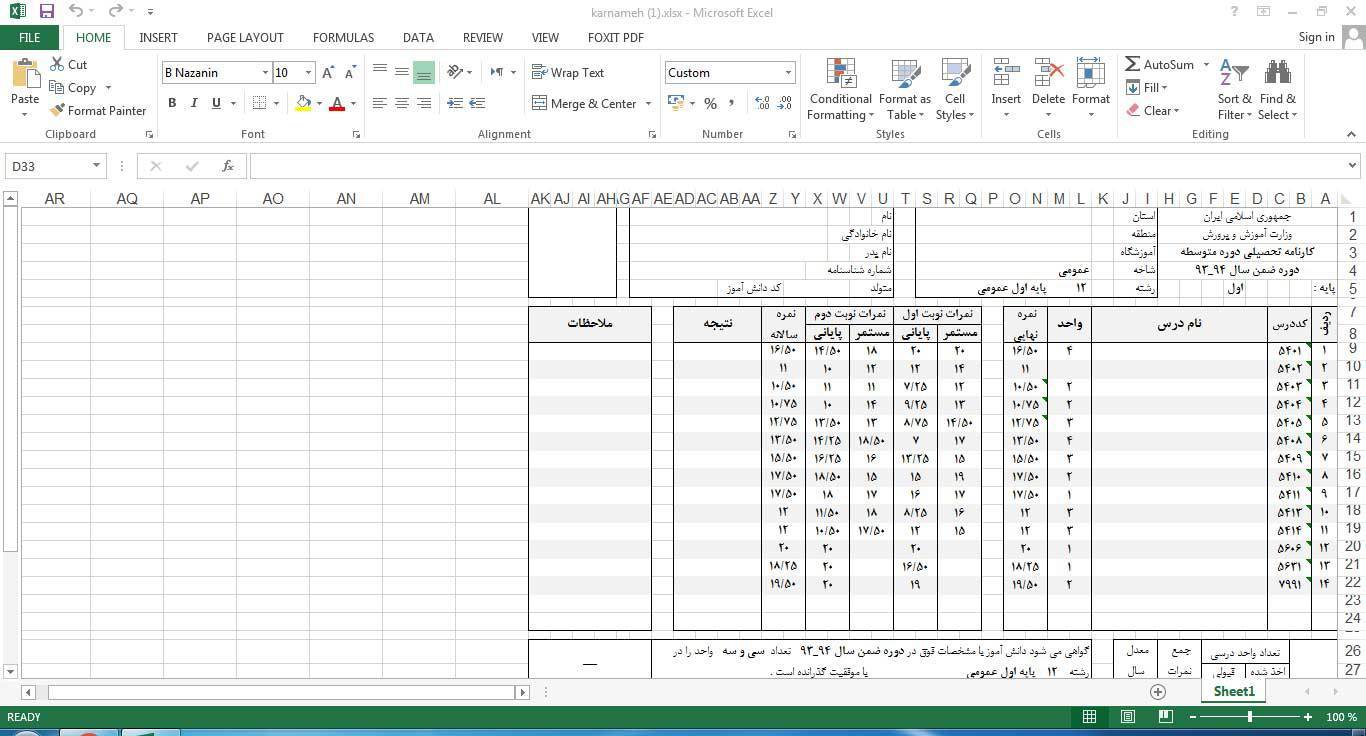
Task: Increase decimal places icon
Action: (x=762, y=103)
